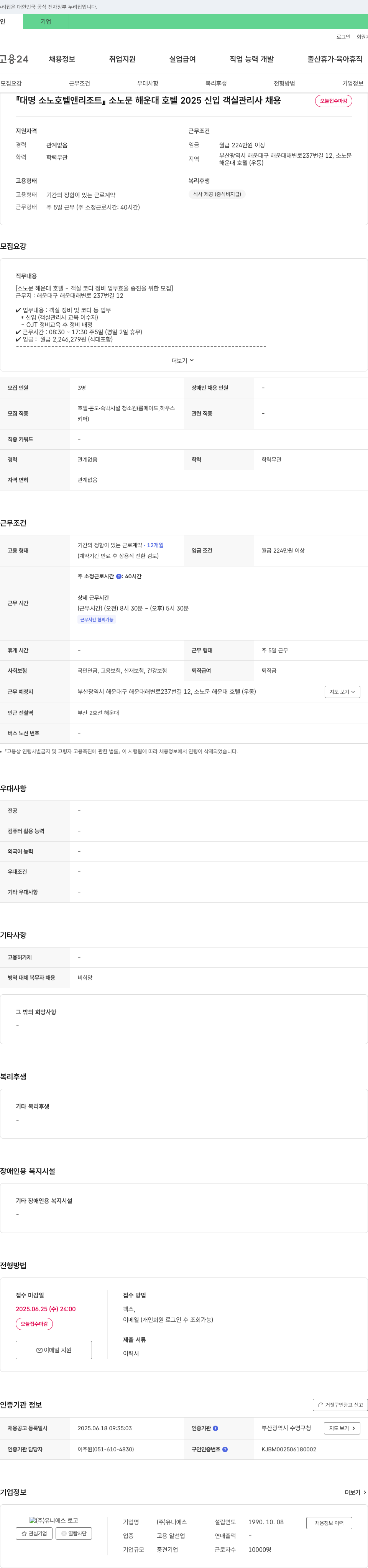Jump to 근무조건 section tab

79,83
